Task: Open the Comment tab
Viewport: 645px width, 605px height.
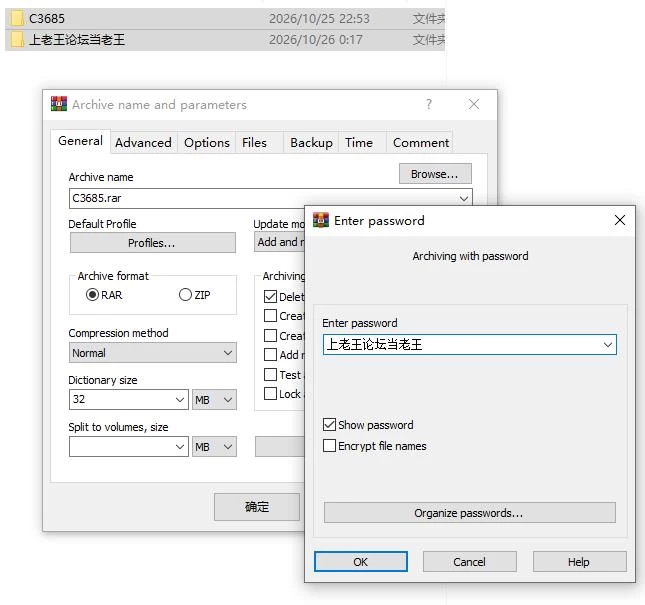Action: point(420,142)
